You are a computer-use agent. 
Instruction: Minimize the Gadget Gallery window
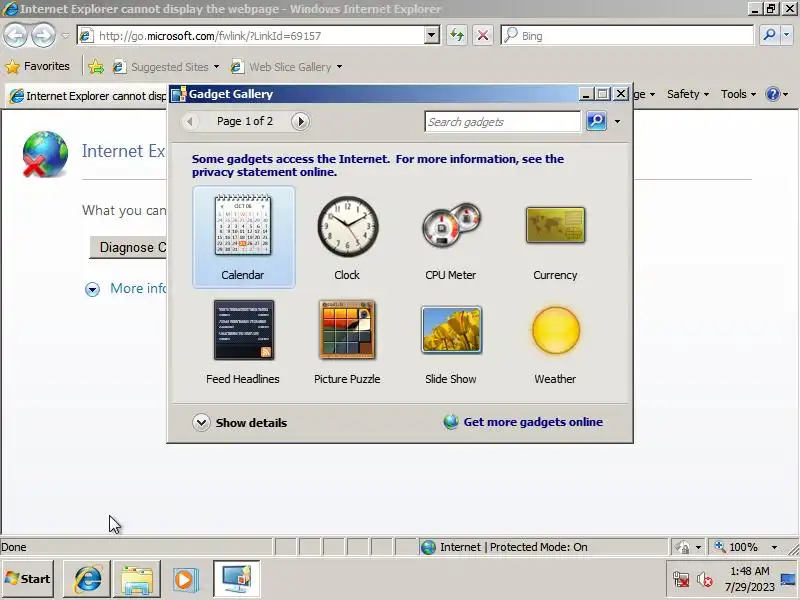coord(586,94)
